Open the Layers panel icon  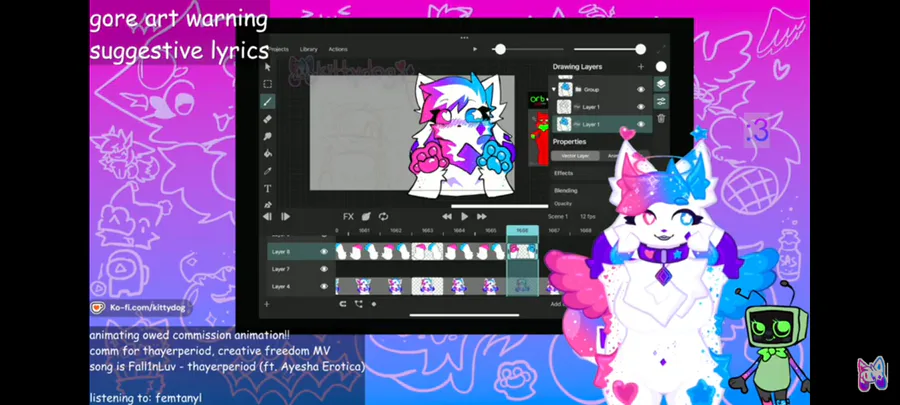click(661, 84)
